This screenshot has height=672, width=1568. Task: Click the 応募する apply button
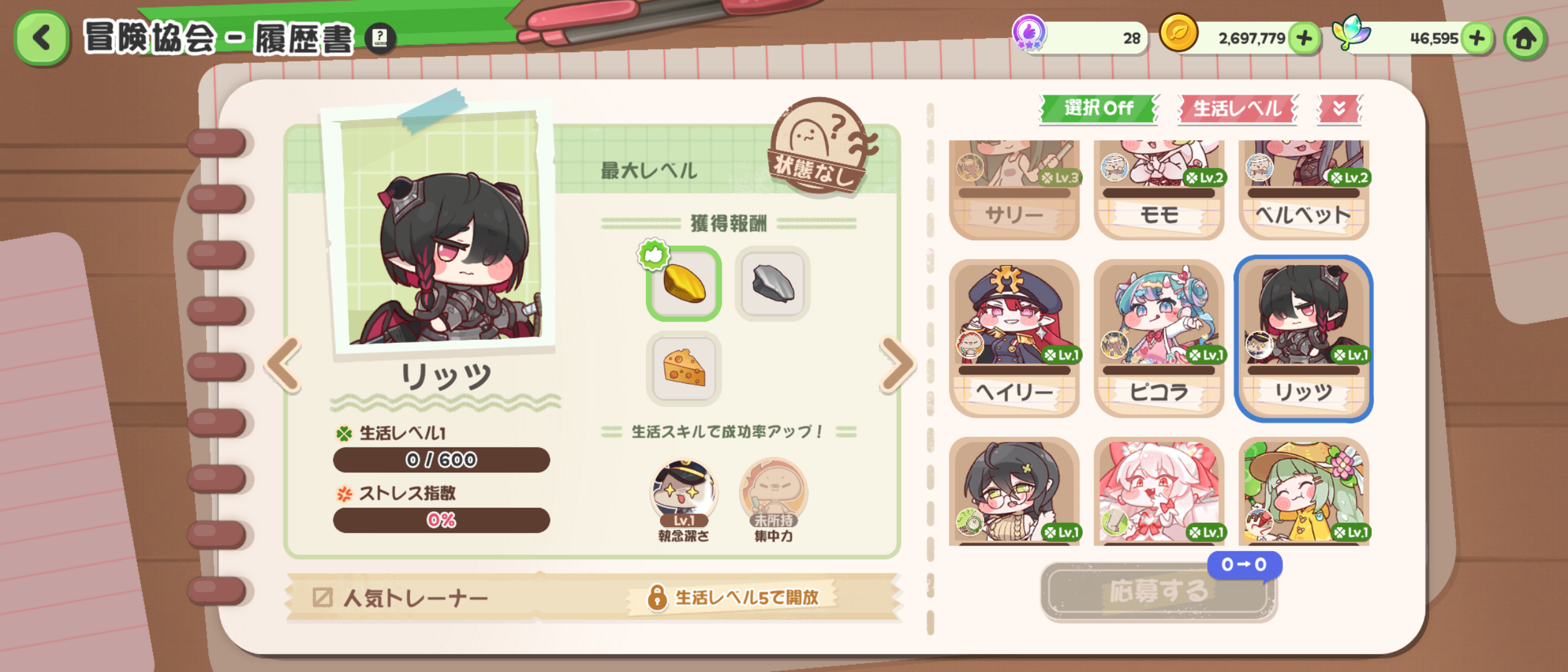1159,591
